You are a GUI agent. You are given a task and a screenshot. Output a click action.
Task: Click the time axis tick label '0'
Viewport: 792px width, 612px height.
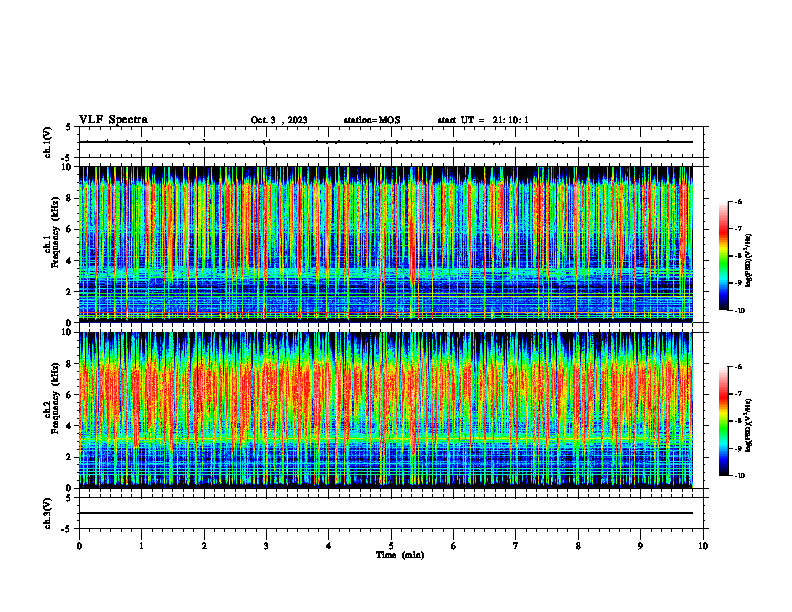tap(79, 546)
